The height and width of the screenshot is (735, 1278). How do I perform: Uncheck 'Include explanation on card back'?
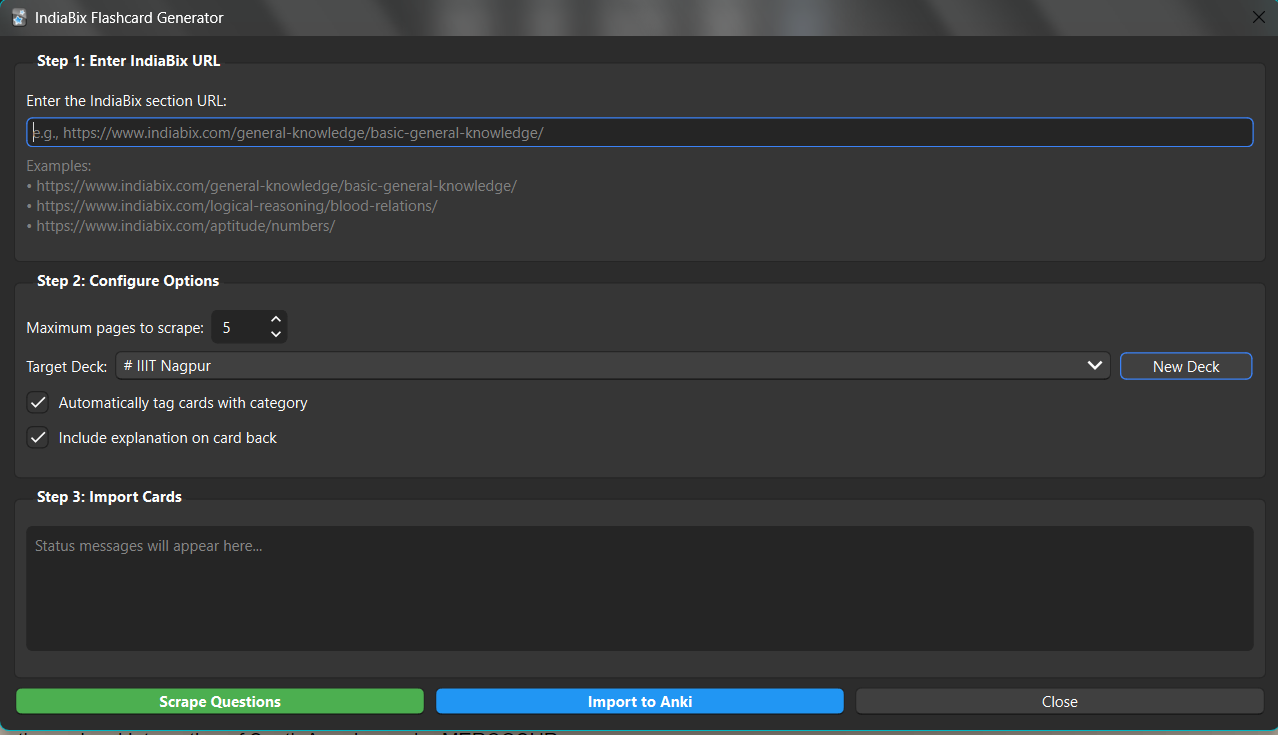37,437
